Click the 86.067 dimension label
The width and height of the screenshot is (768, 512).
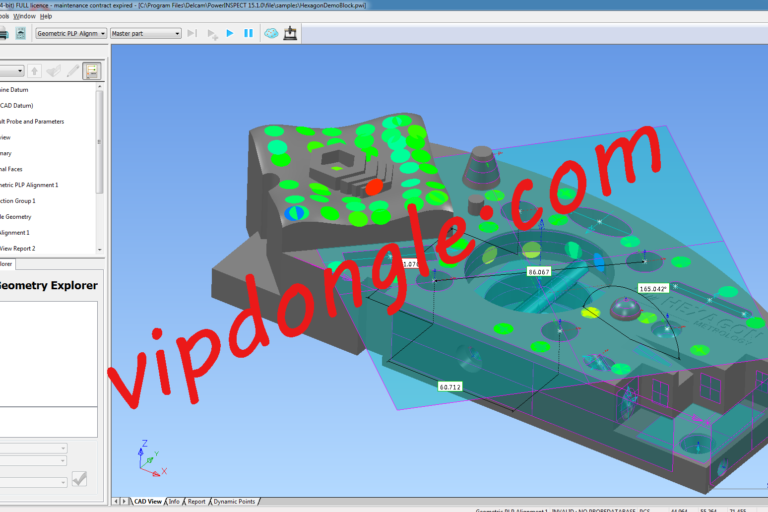tap(538, 272)
